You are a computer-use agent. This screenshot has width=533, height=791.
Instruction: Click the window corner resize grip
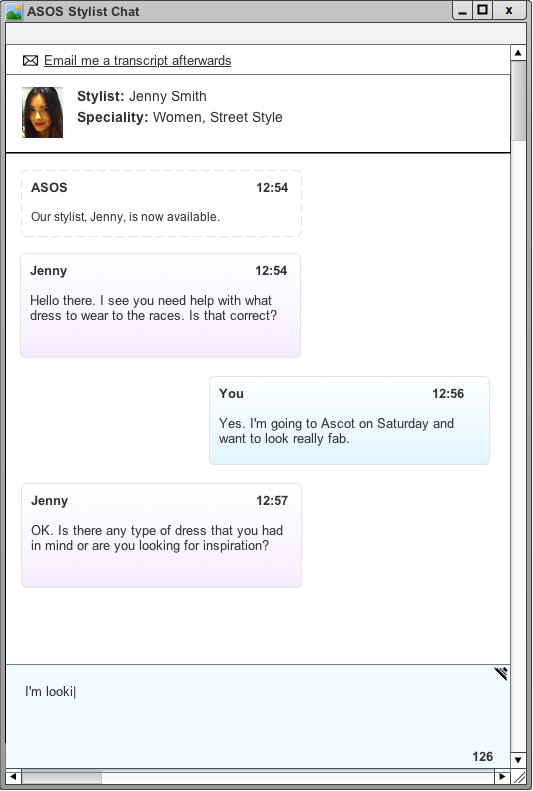tap(518, 777)
